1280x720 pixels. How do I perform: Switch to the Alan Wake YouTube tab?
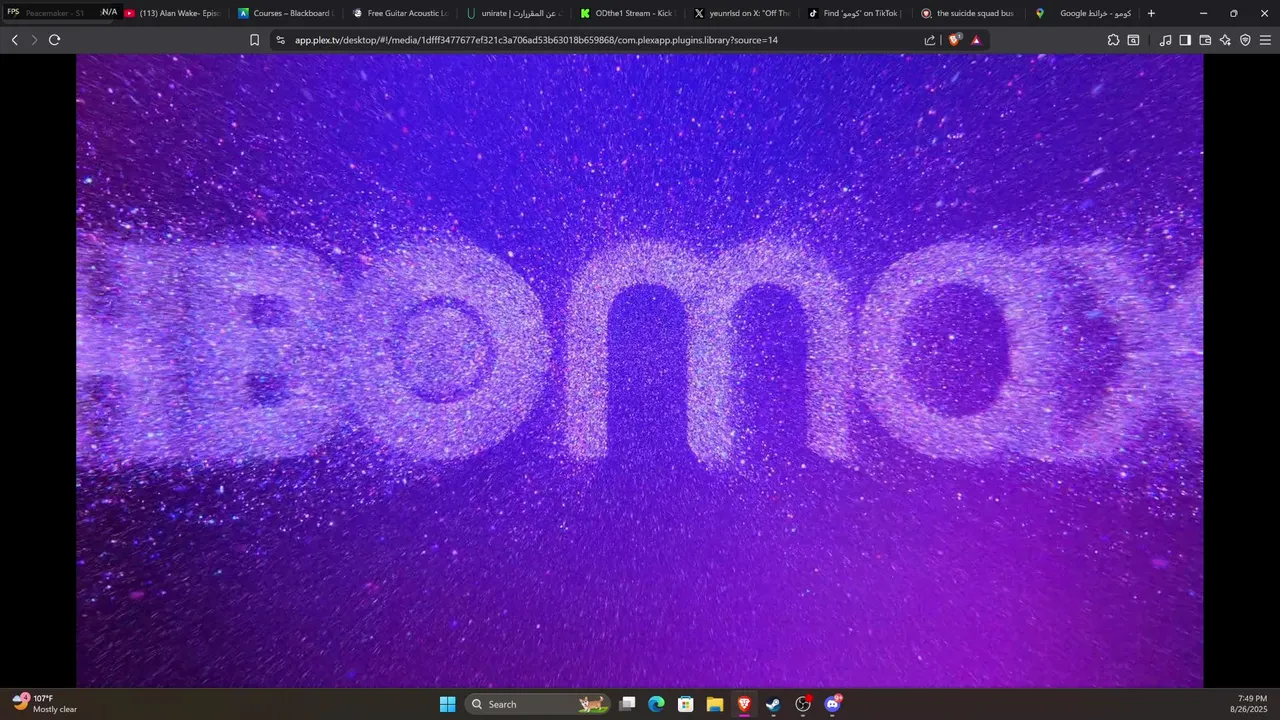(x=172, y=13)
